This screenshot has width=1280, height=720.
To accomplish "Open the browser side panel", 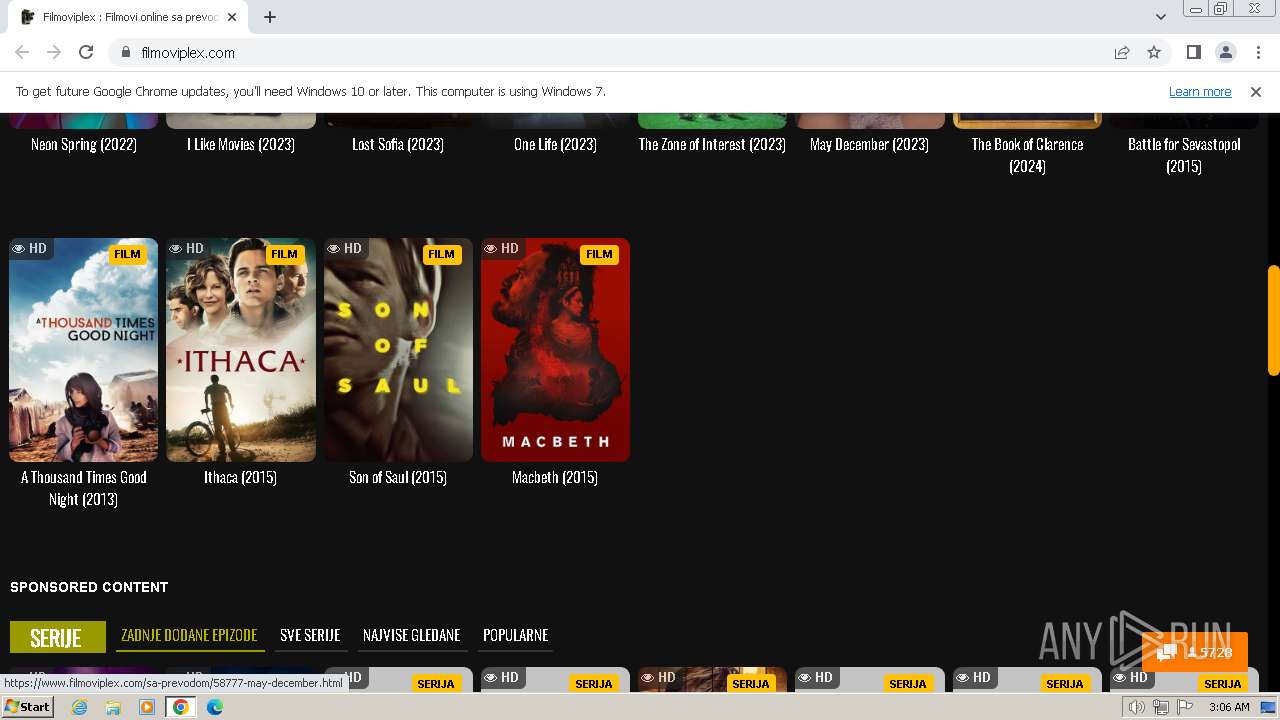I will pos(1193,52).
